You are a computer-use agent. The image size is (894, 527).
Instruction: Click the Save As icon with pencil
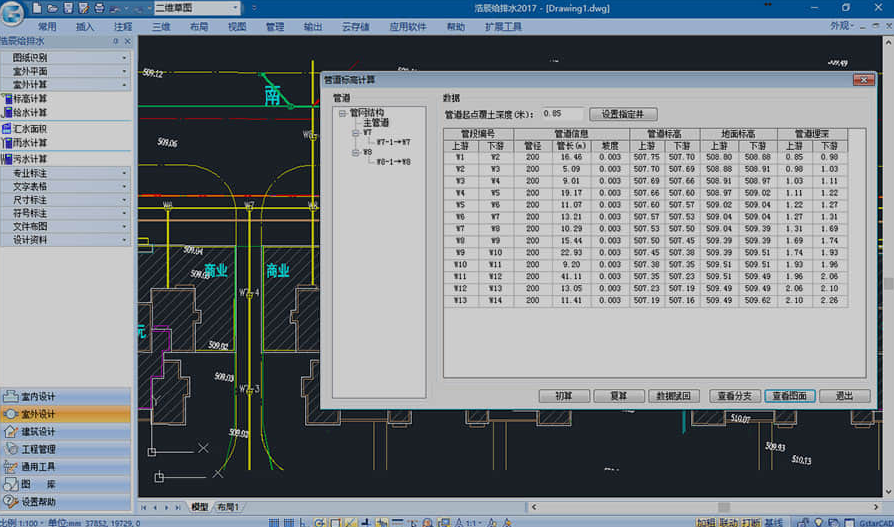(x=84, y=8)
